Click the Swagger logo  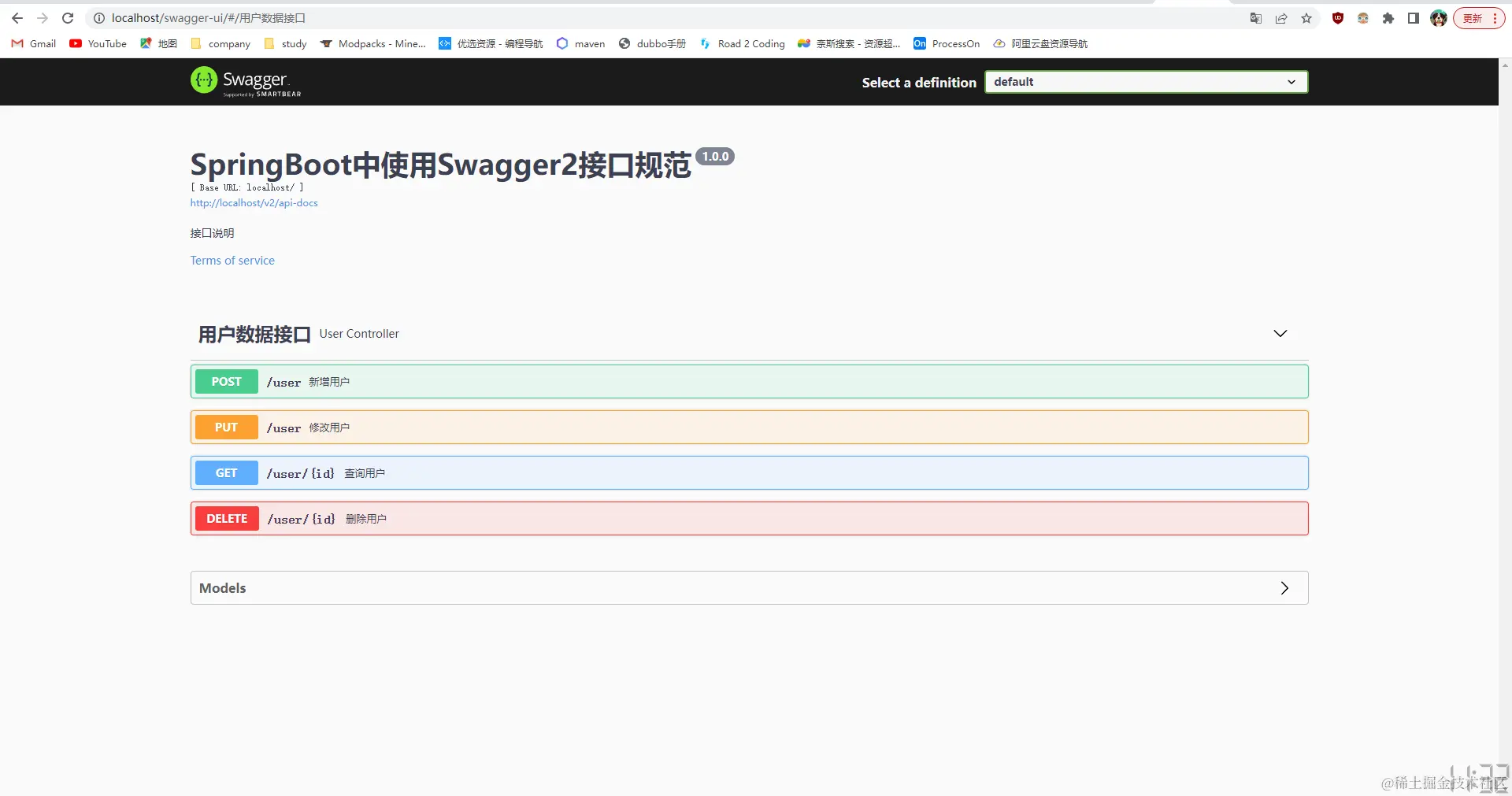(x=246, y=81)
